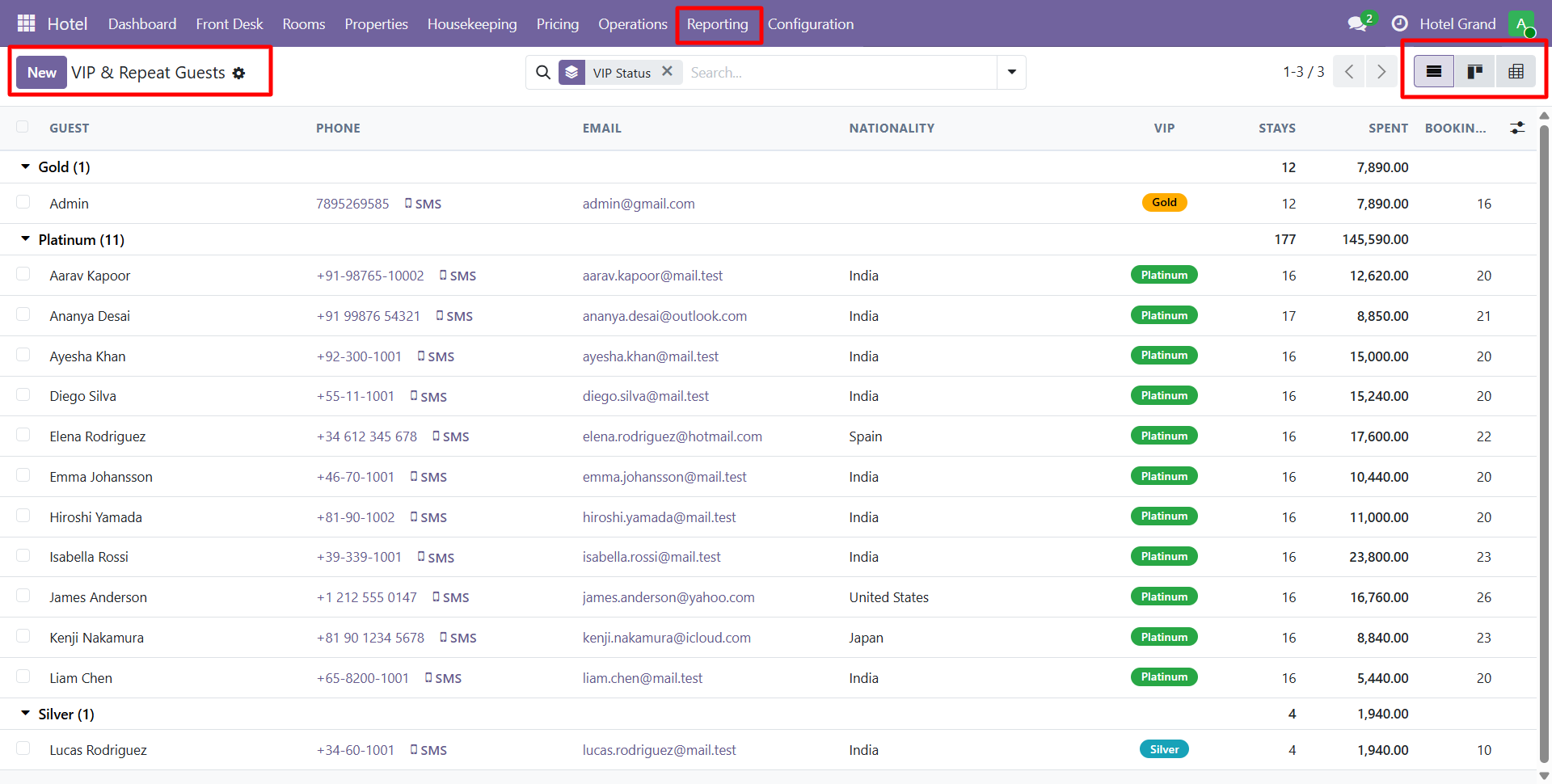Click the New button
Image resolution: width=1552 pixels, height=784 pixels.
[42, 72]
